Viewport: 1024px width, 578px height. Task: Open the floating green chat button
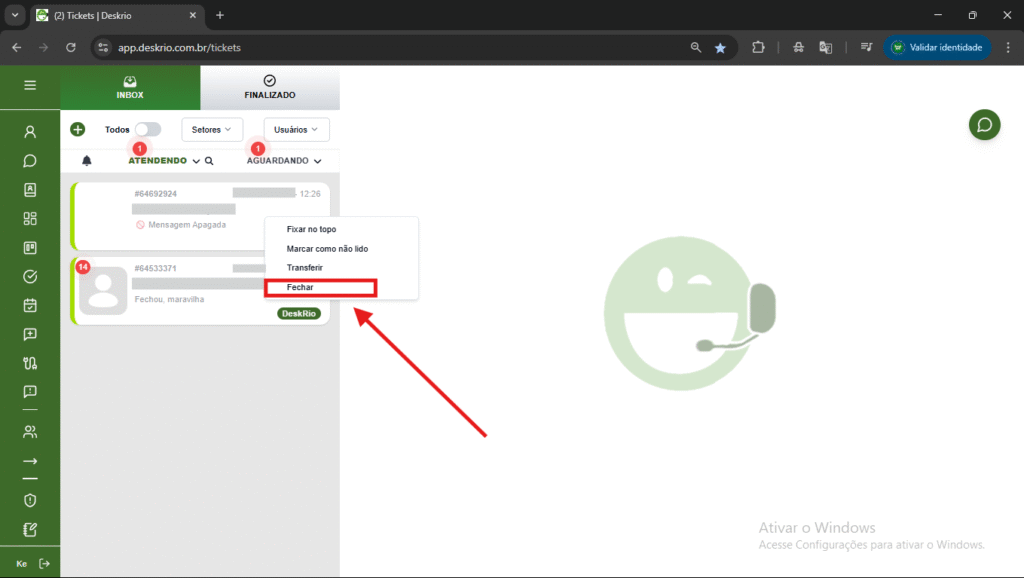tap(984, 125)
